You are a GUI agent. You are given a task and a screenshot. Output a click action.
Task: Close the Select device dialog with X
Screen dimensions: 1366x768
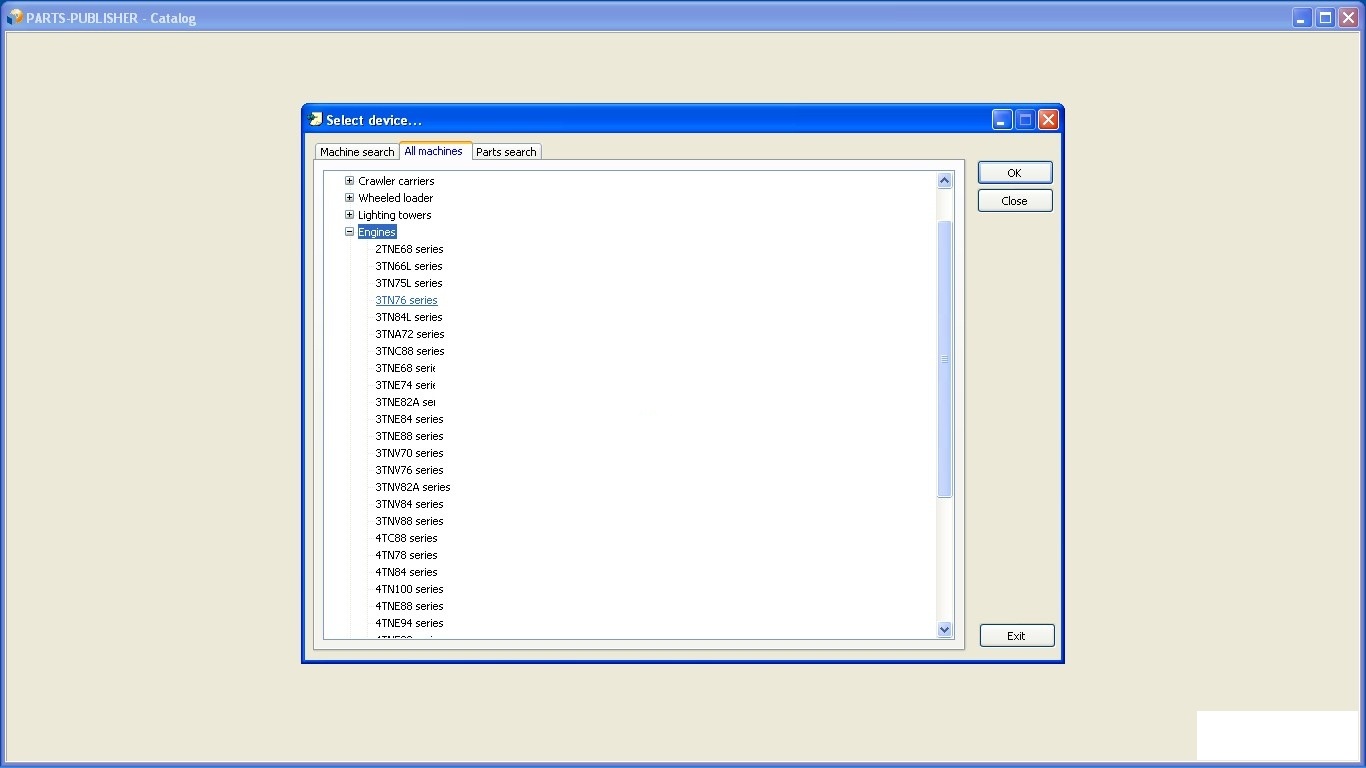1048,120
